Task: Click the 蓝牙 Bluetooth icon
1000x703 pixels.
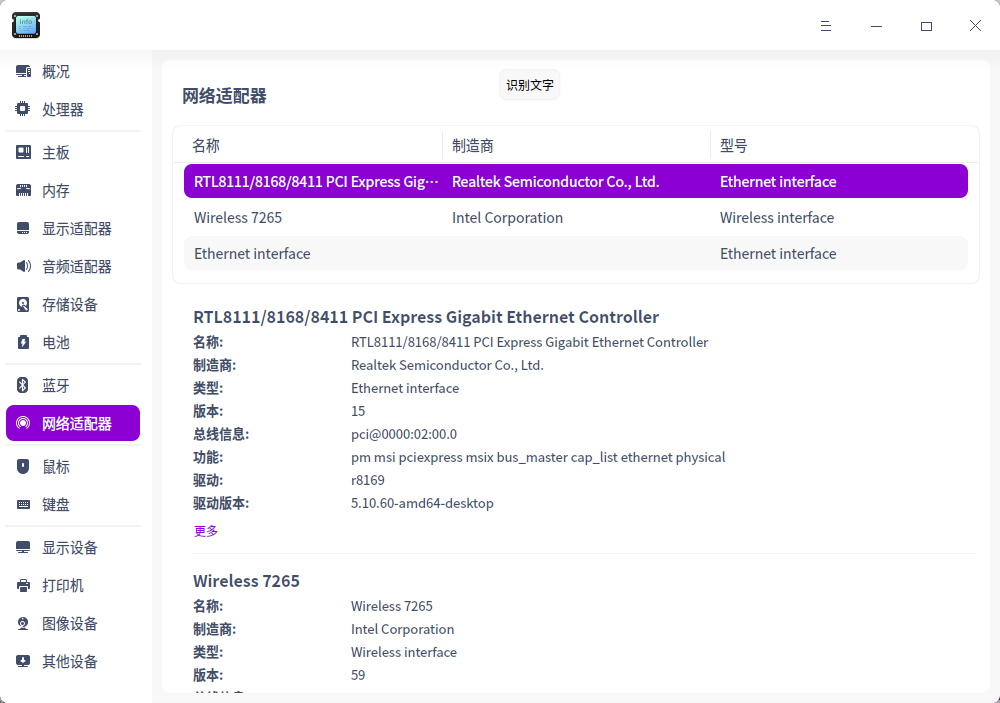Action: tap(23, 385)
